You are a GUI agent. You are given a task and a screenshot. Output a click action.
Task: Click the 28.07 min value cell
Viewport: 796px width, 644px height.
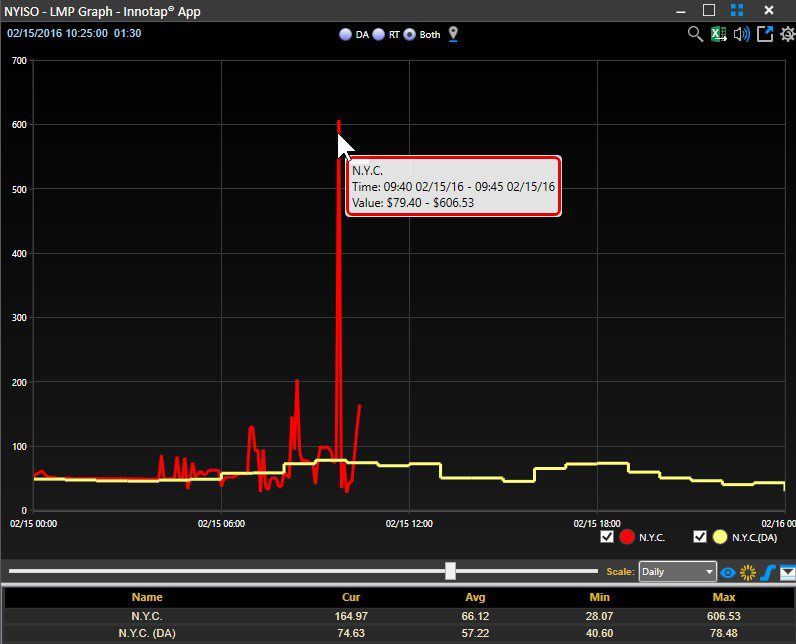click(600, 616)
